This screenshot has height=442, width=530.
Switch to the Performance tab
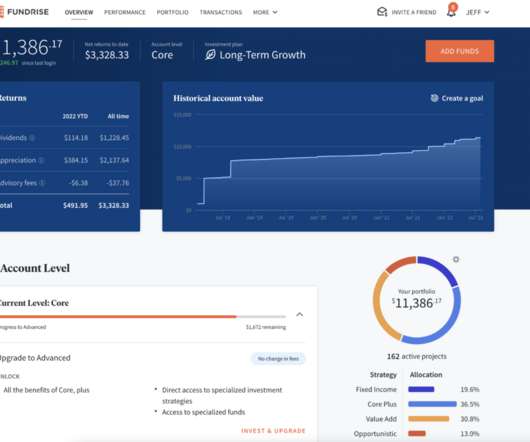coord(125,12)
